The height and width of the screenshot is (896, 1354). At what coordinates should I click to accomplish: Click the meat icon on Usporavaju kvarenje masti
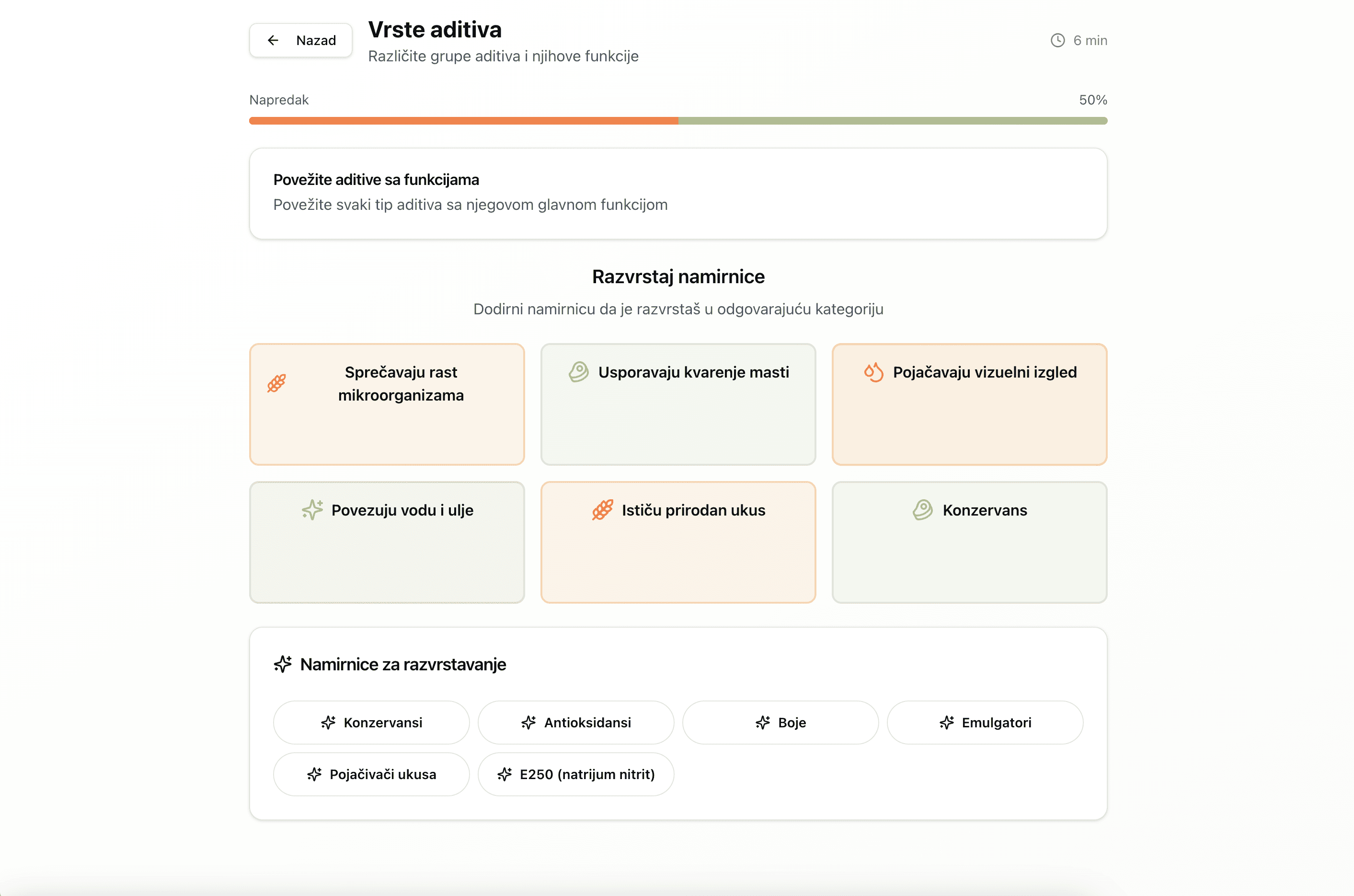(x=578, y=372)
